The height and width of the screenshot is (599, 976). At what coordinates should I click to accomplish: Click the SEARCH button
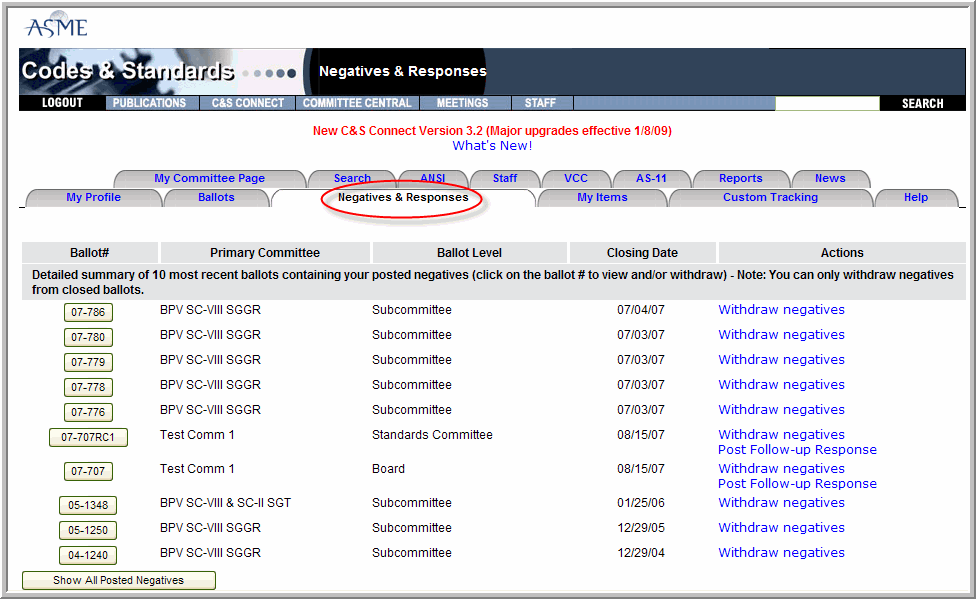[922, 103]
